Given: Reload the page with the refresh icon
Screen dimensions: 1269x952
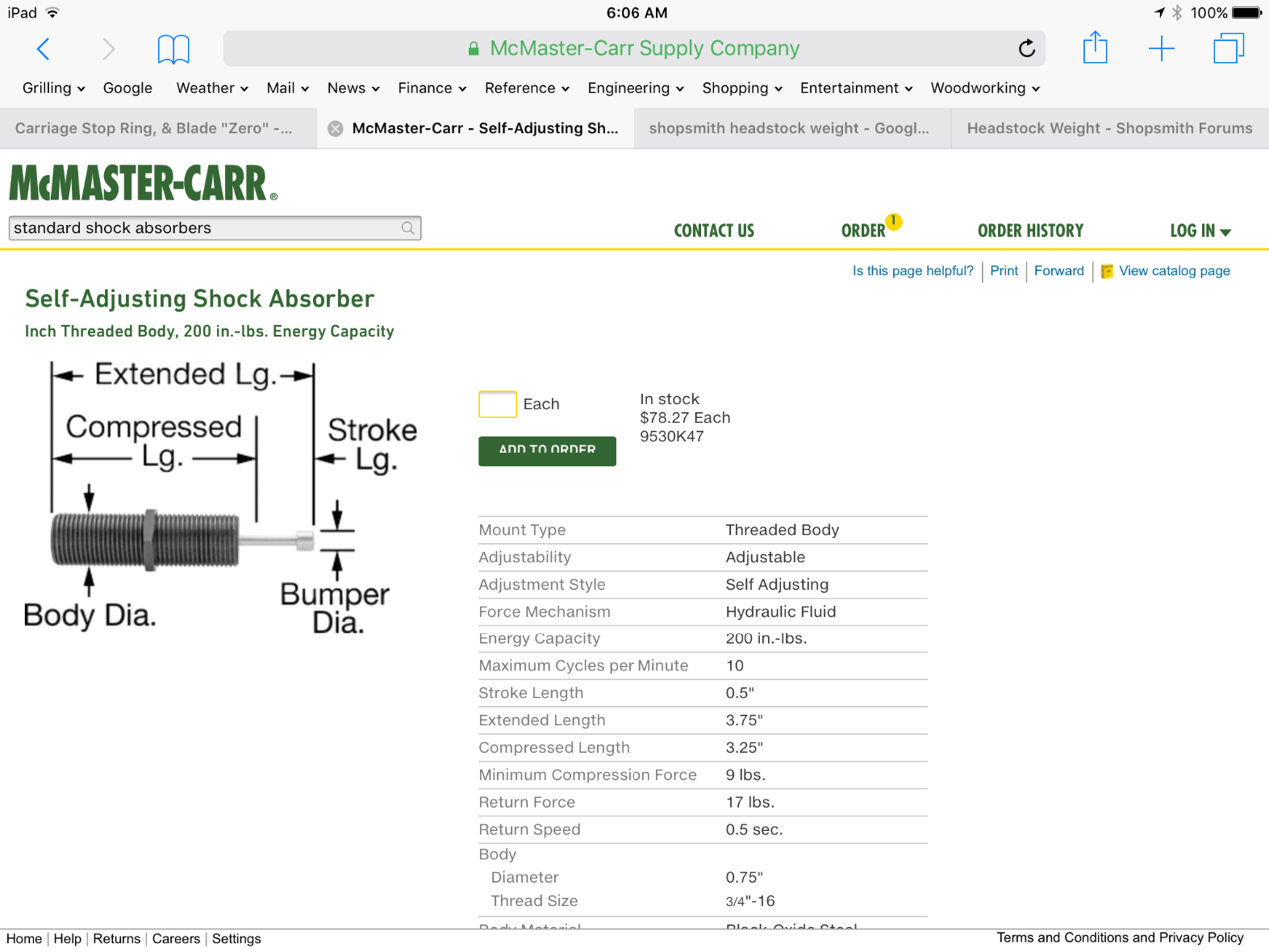Looking at the screenshot, I should point(1026,48).
